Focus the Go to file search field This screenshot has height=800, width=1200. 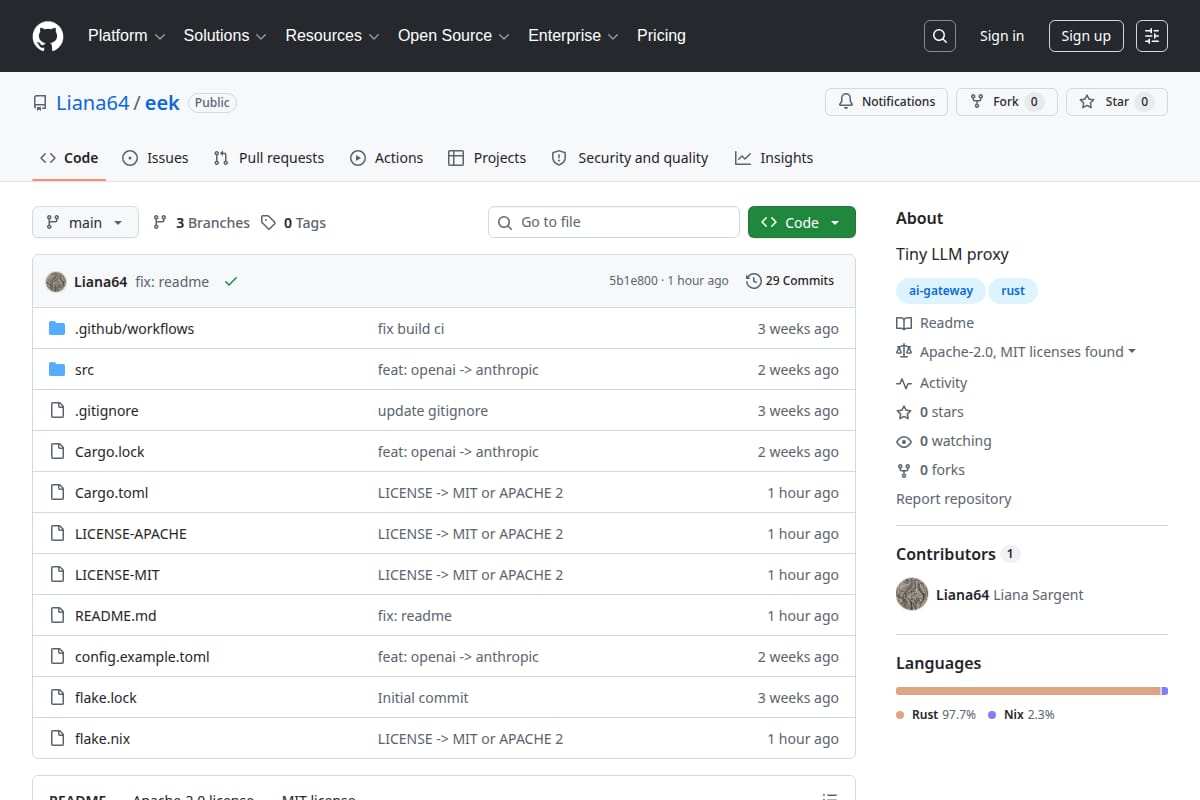(x=614, y=222)
